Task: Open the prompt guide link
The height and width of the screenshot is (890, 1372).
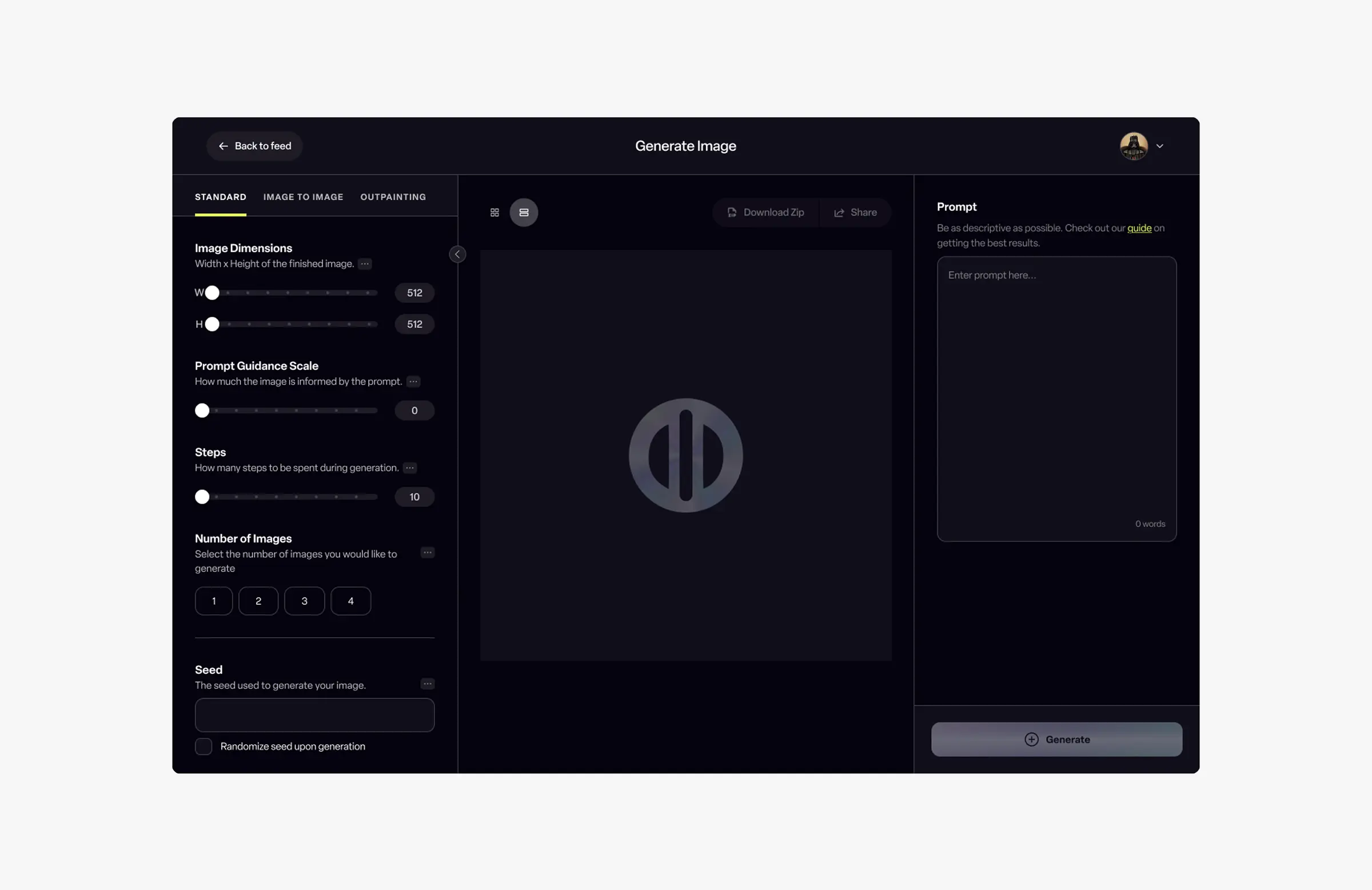Action: tap(1139, 228)
